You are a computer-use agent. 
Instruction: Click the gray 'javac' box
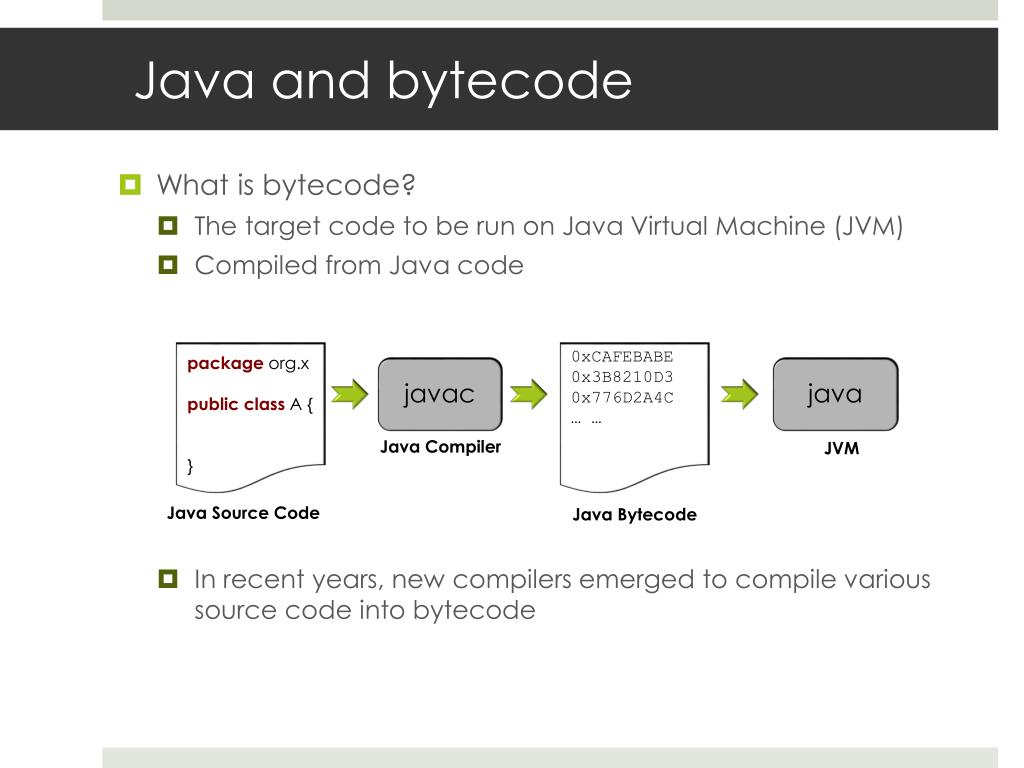[440, 394]
